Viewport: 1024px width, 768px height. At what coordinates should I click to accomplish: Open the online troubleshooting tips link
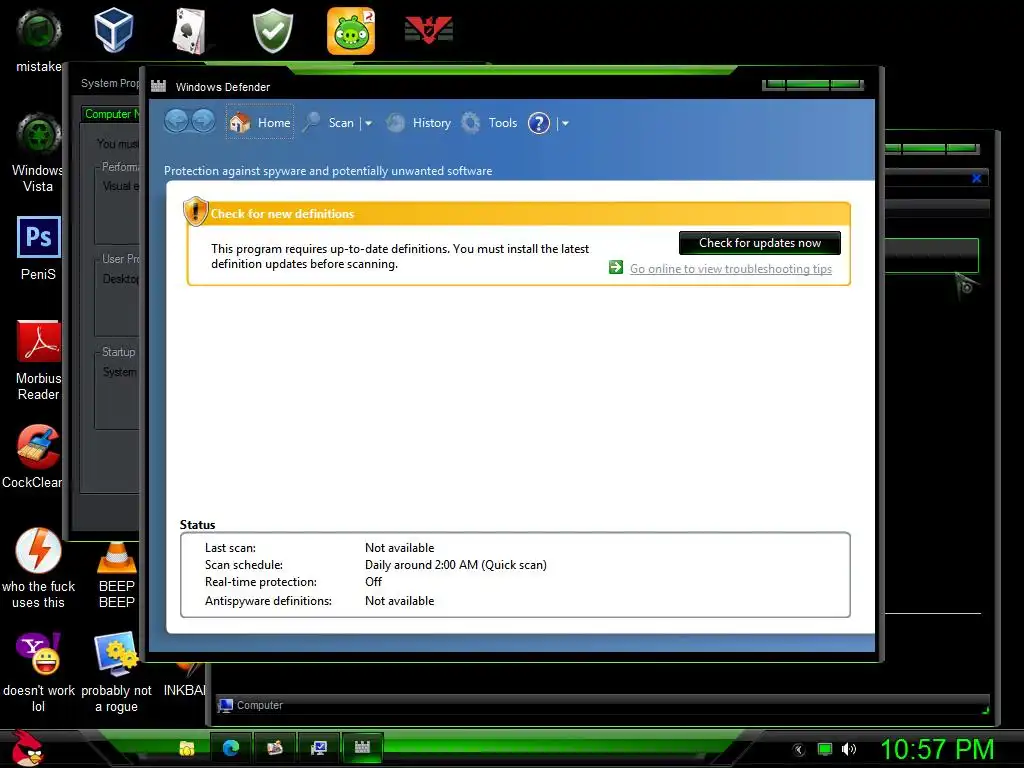click(x=731, y=268)
